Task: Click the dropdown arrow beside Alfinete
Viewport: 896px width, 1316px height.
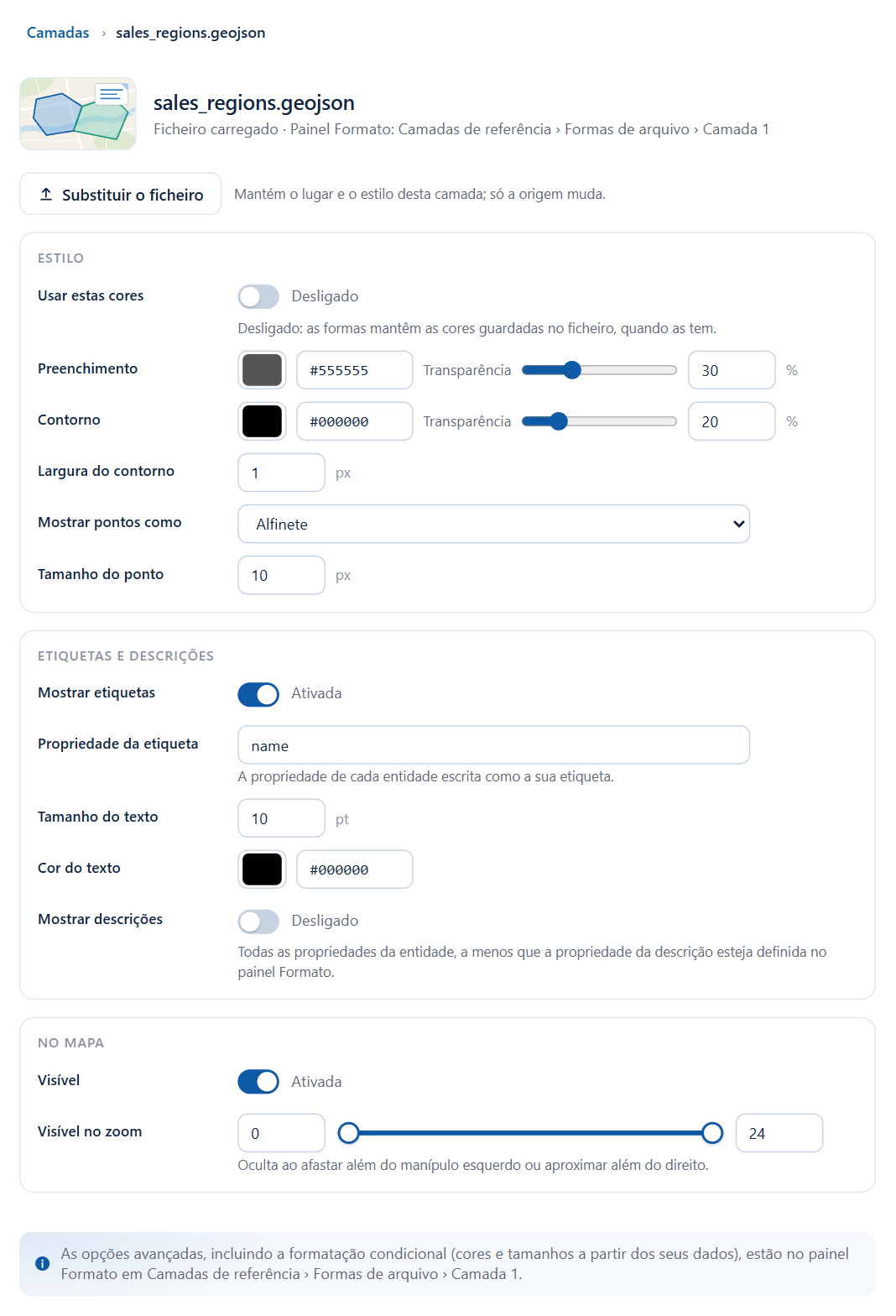Action: tap(738, 524)
